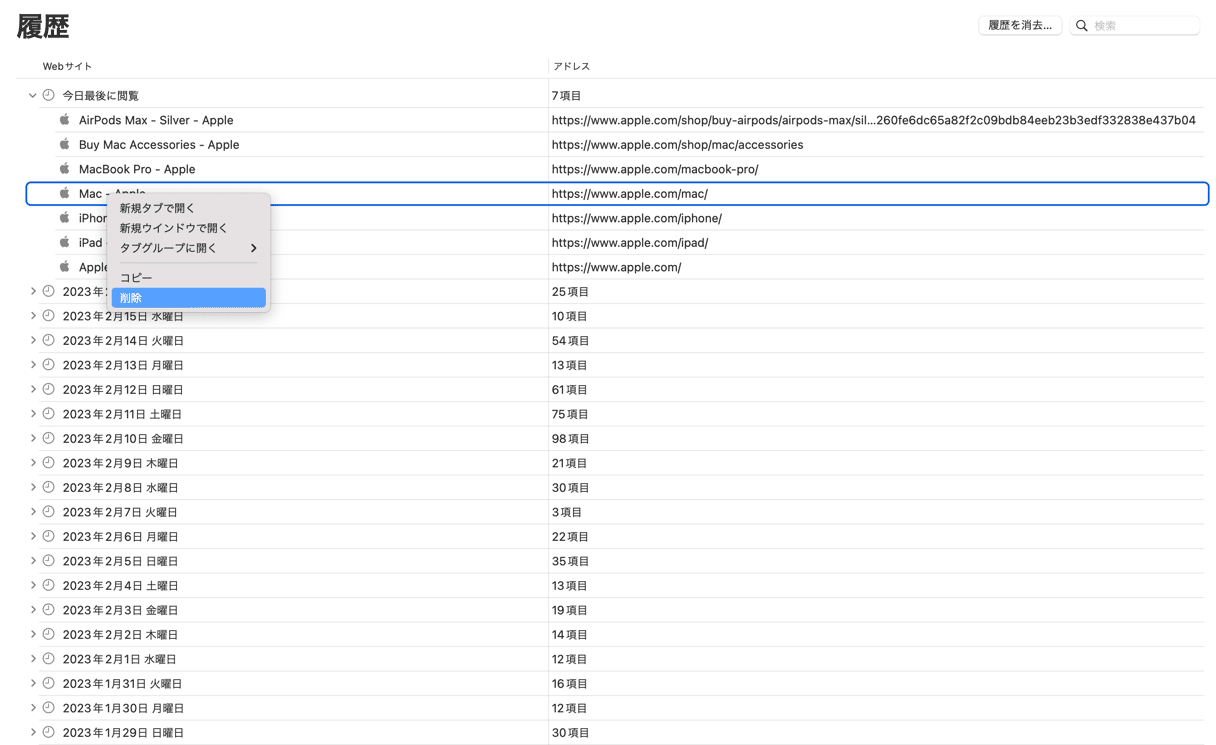Image resolution: width=1216 pixels, height=745 pixels.
Task: Click Apple favicon beside MacBook Pro row
Action: point(65,168)
